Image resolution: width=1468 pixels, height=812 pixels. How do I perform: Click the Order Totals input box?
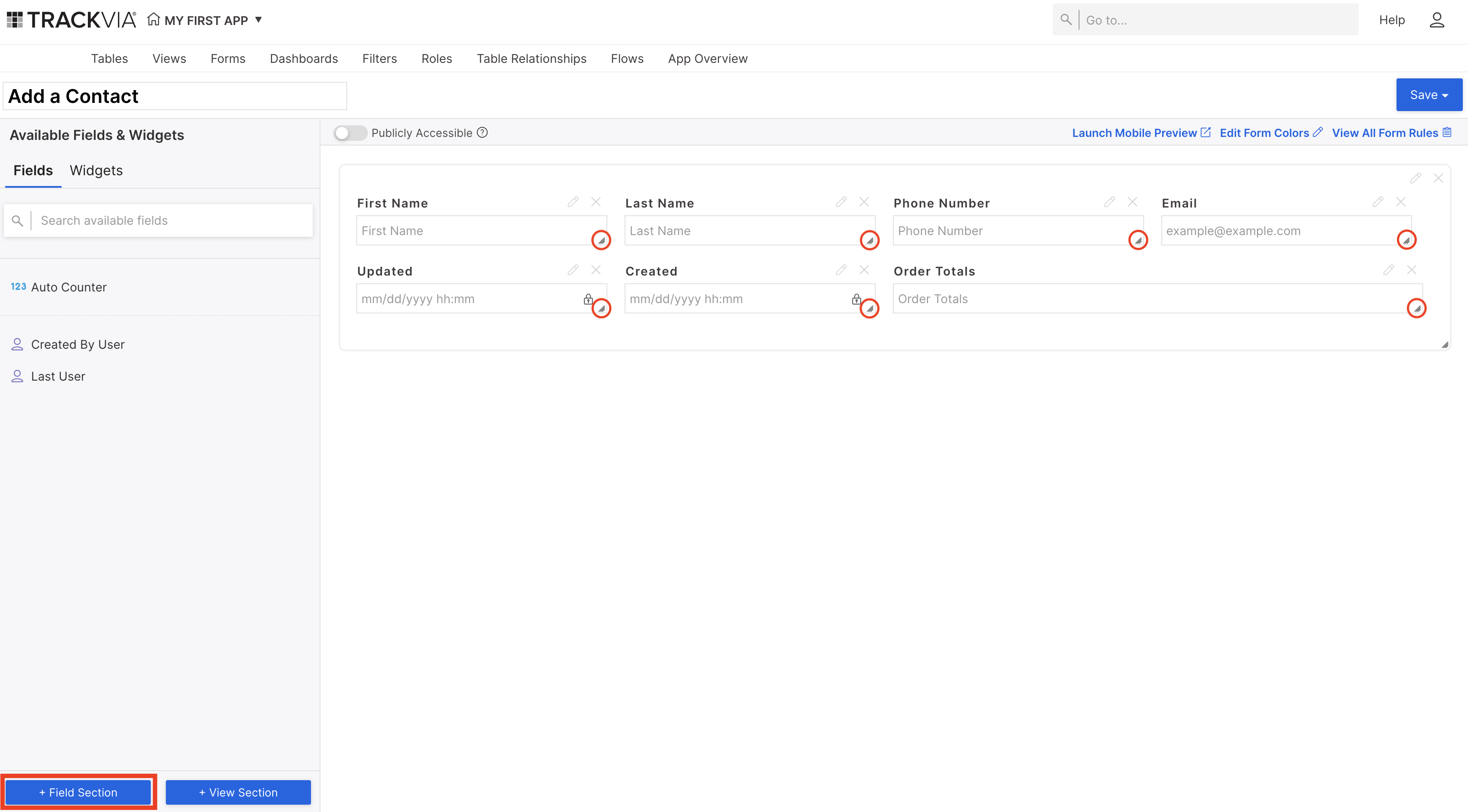[x=1157, y=298]
